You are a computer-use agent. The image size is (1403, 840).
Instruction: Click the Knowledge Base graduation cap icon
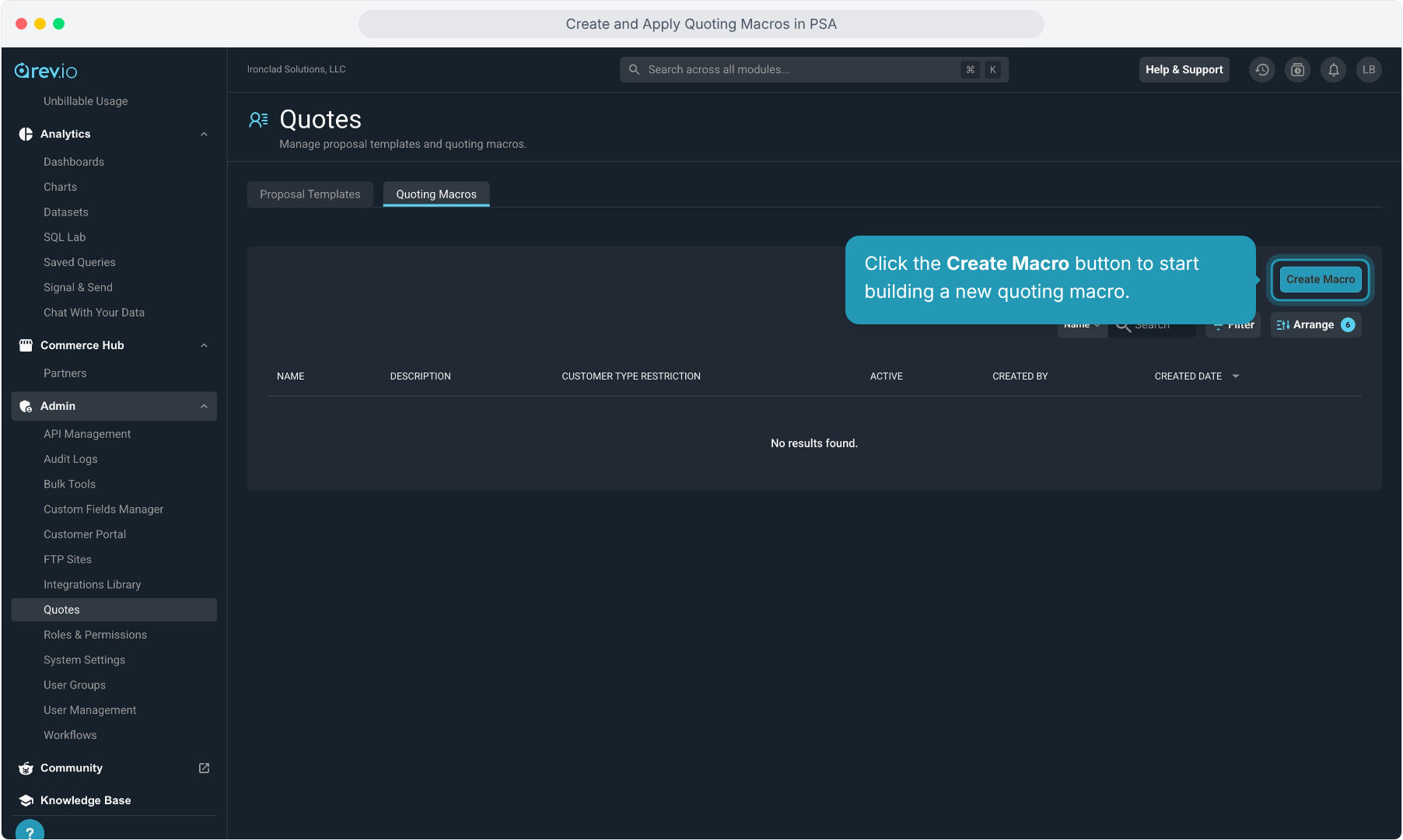[x=26, y=800]
